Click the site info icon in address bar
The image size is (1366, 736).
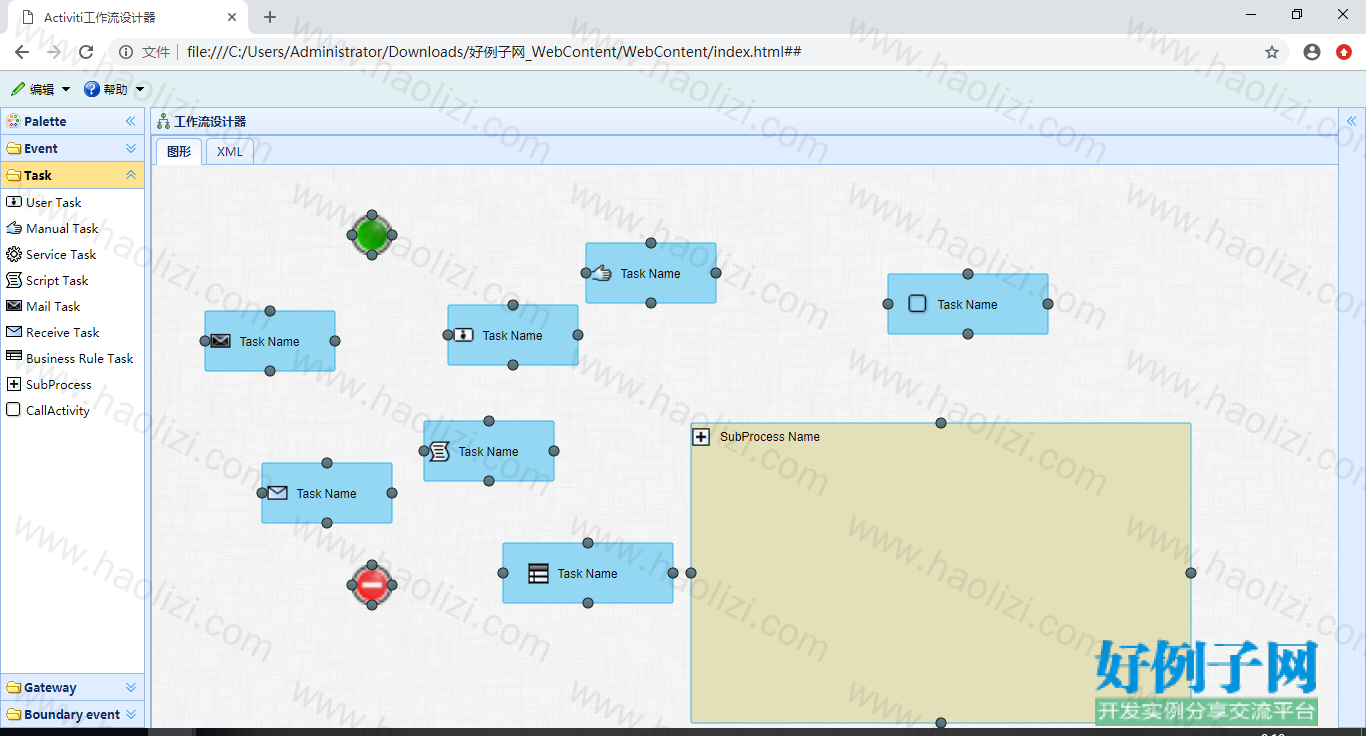coord(126,52)
